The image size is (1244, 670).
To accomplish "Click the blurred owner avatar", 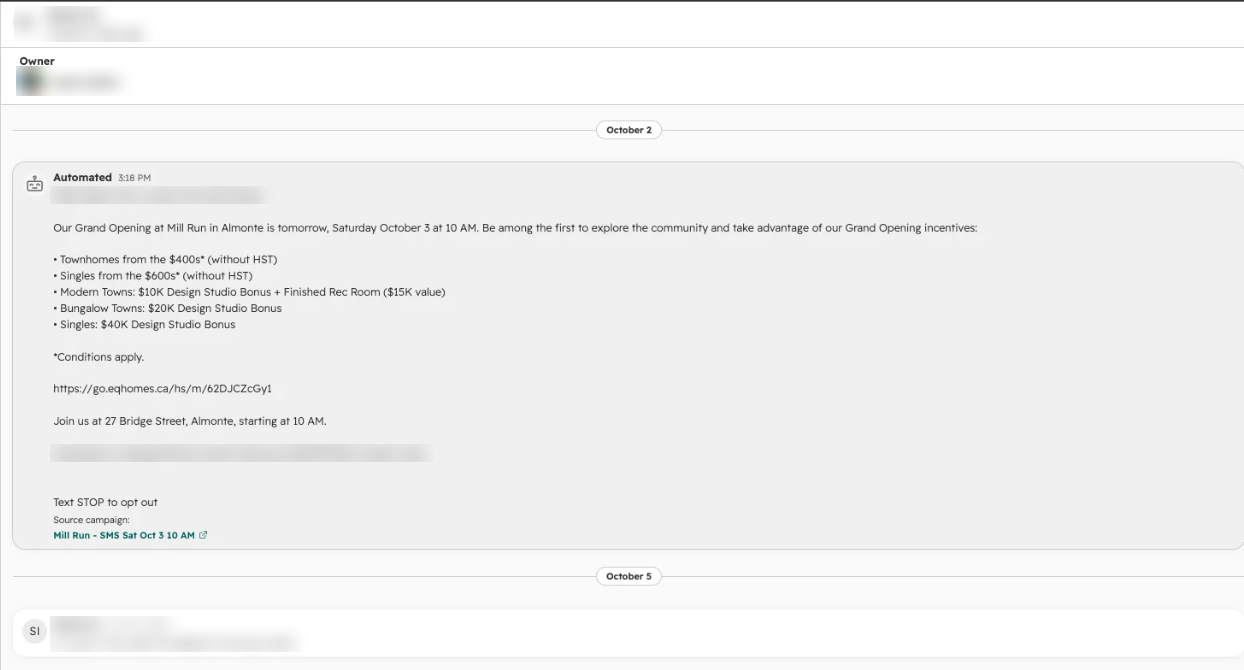I will point(31,82).
